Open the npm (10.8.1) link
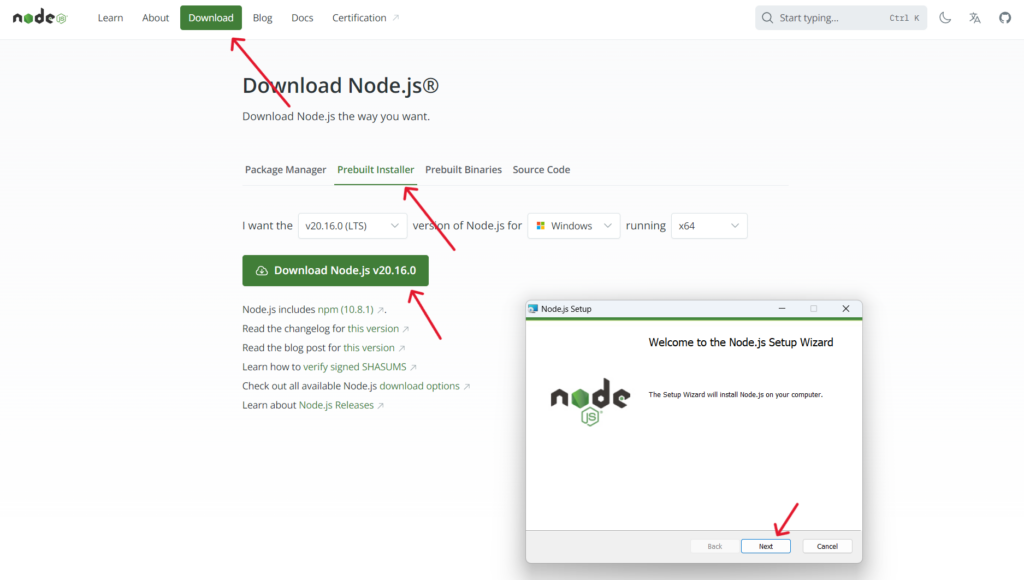The height and width of the screenshot is (580, 1024). click(x=345, y=310)
